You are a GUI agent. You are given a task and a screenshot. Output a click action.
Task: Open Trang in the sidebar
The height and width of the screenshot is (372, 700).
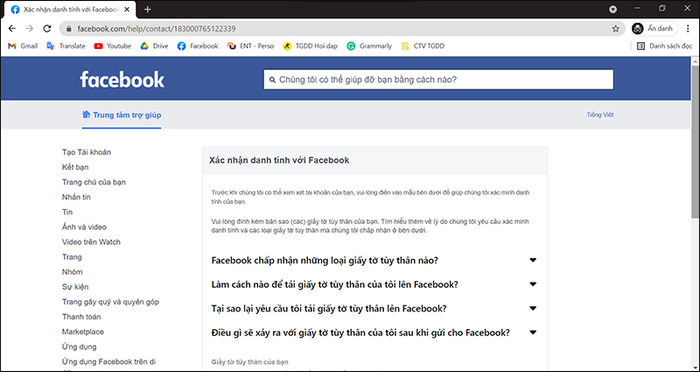(72, 257)
